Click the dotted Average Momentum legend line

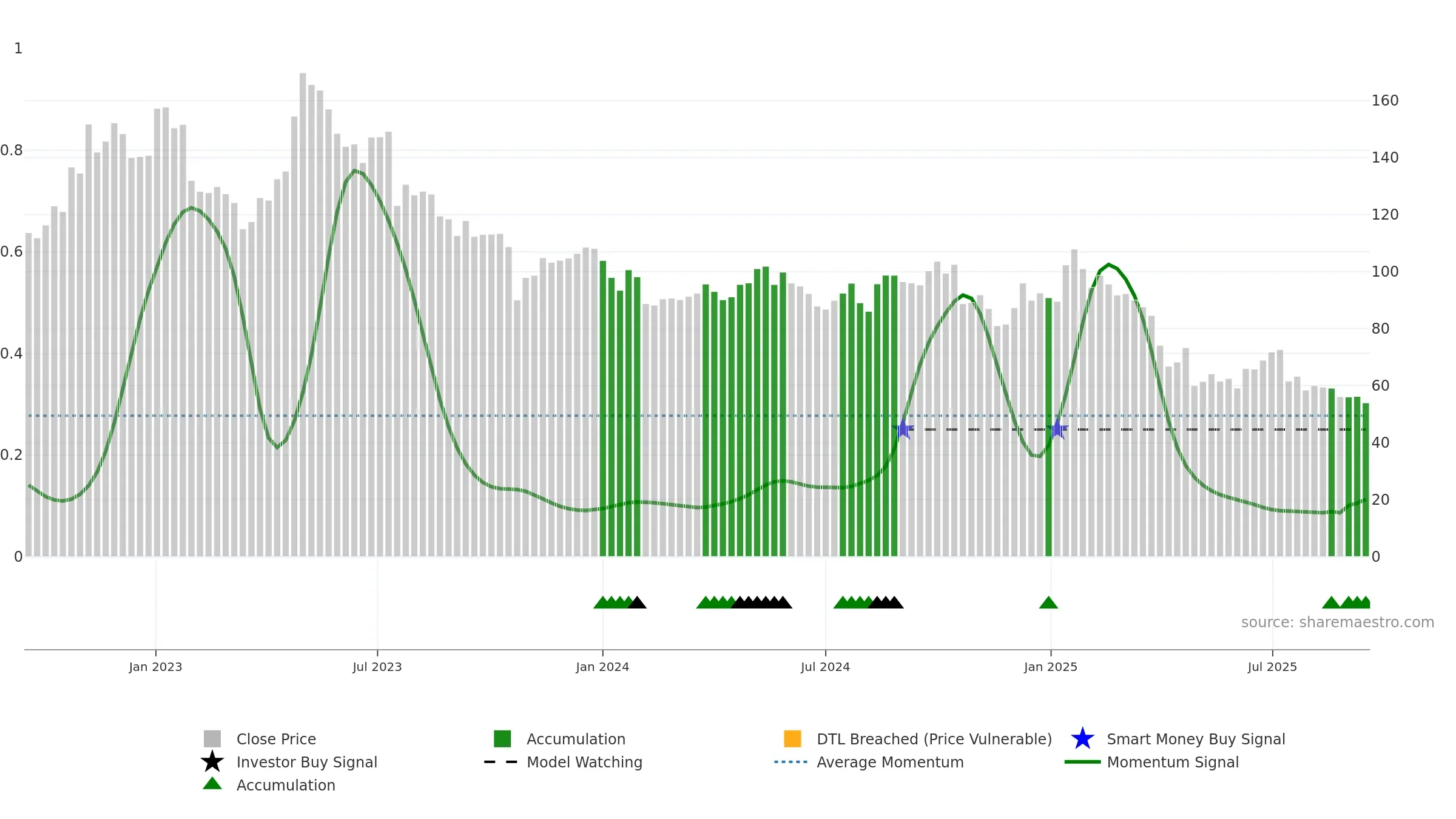tap(791, 762)
